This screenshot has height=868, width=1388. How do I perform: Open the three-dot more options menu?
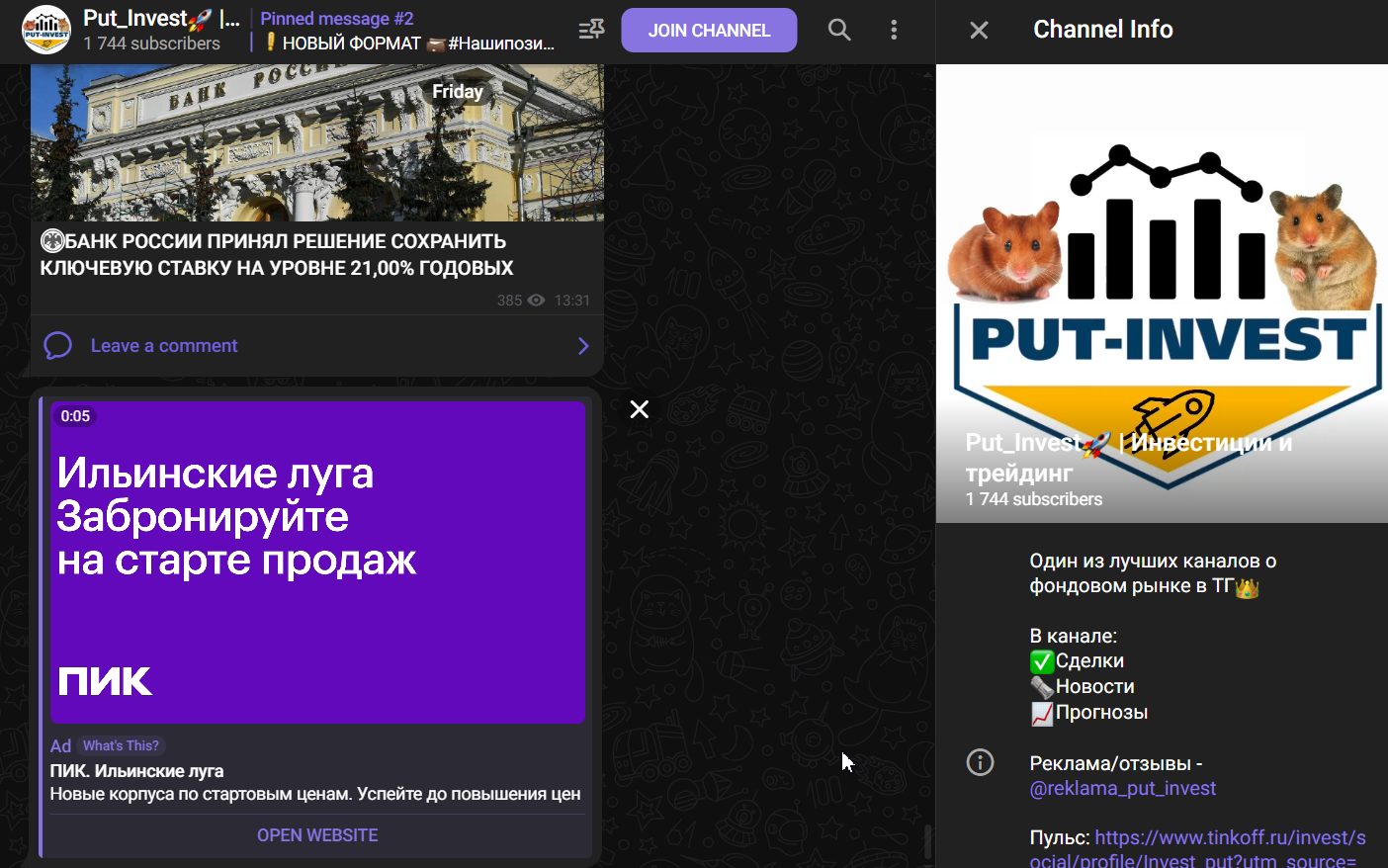click(894, 30)
